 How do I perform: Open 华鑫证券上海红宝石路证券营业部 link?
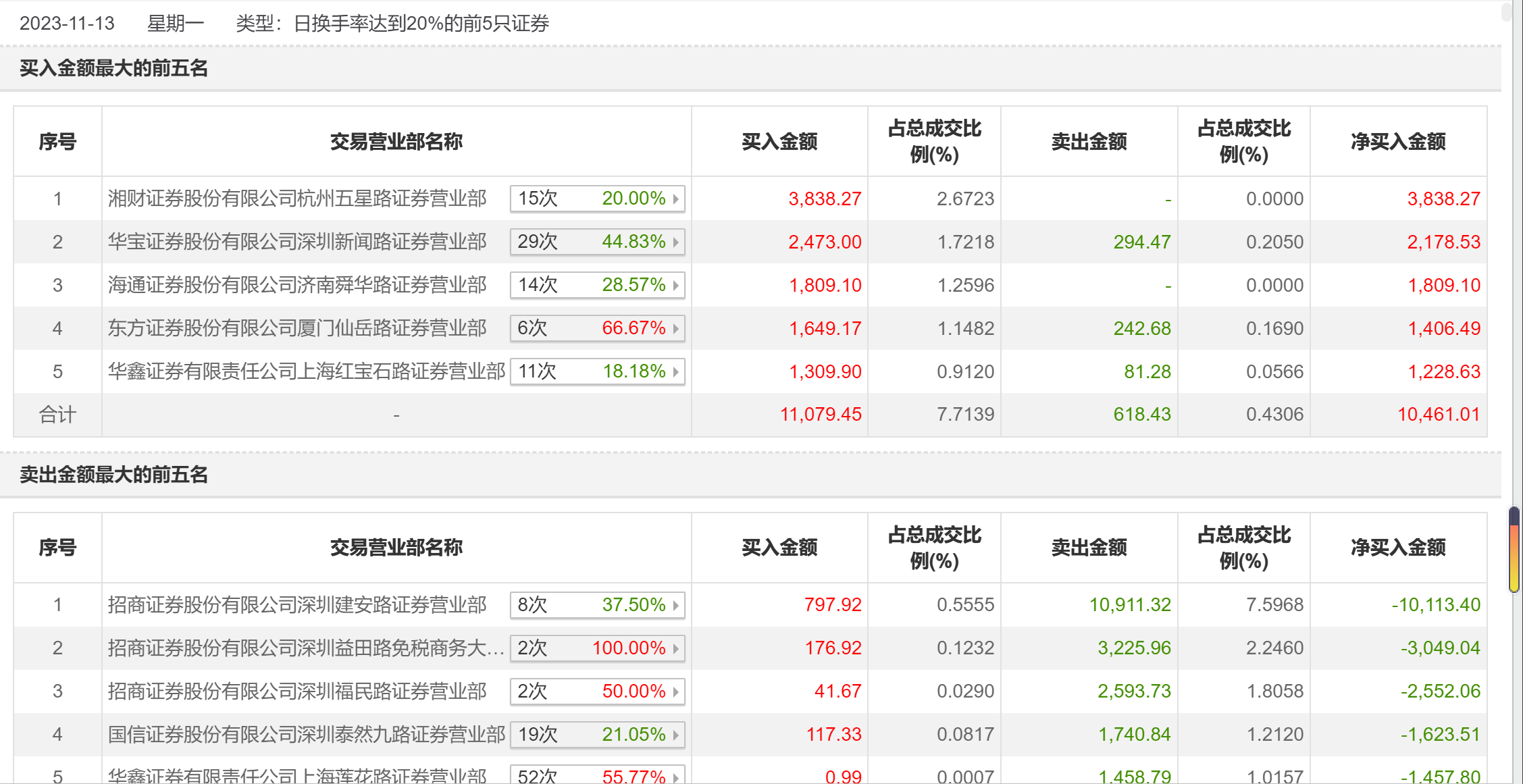[x=307, y=371]
